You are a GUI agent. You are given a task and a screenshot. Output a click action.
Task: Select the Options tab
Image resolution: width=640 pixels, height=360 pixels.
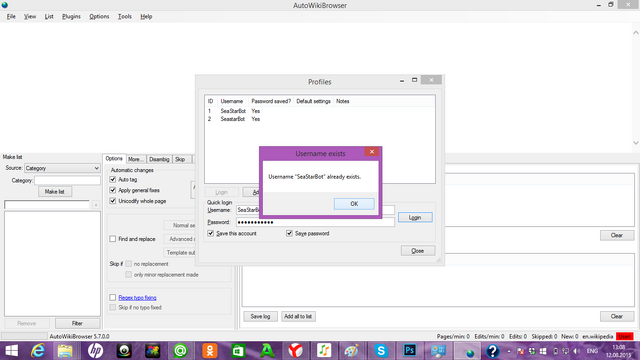[x=114, y=158]
